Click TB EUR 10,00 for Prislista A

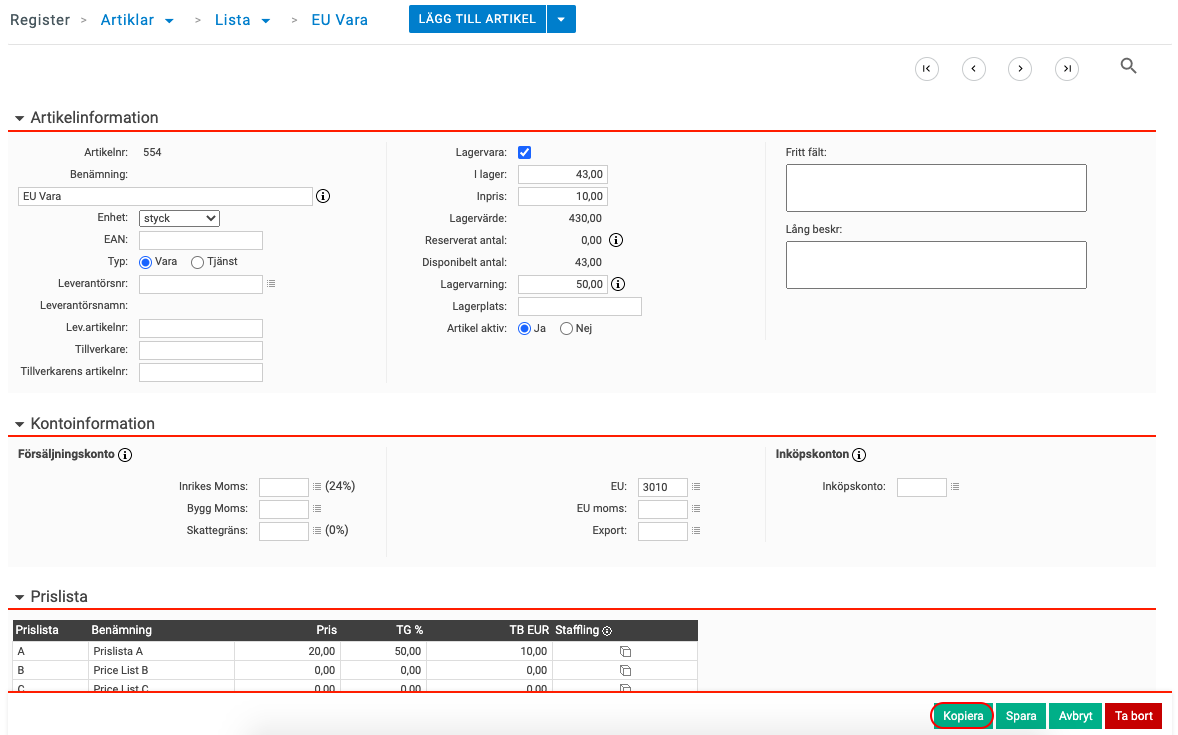coord(534,652)
